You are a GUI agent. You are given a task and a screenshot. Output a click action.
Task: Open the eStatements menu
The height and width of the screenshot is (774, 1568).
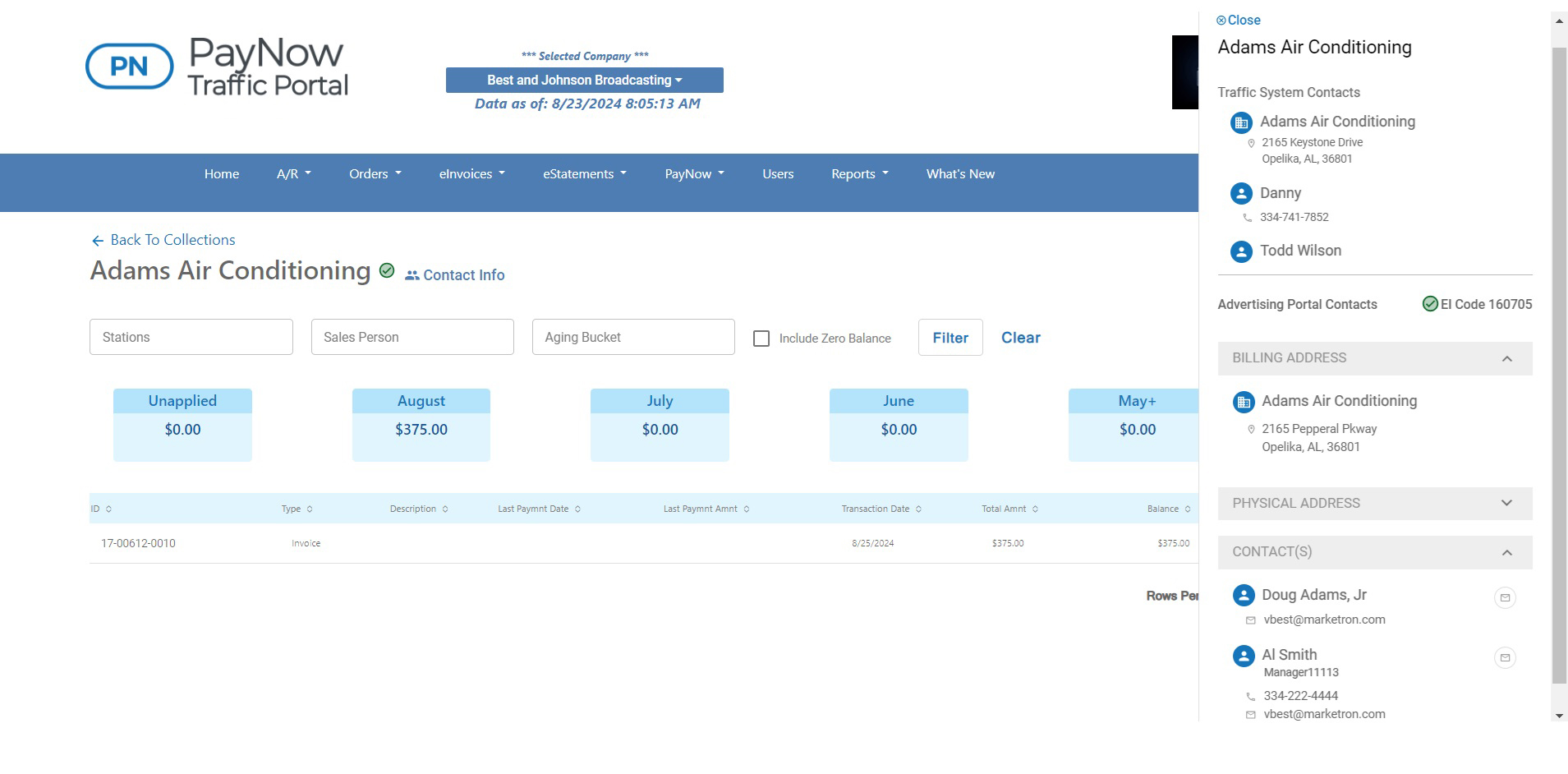click(x=585, y=174)
